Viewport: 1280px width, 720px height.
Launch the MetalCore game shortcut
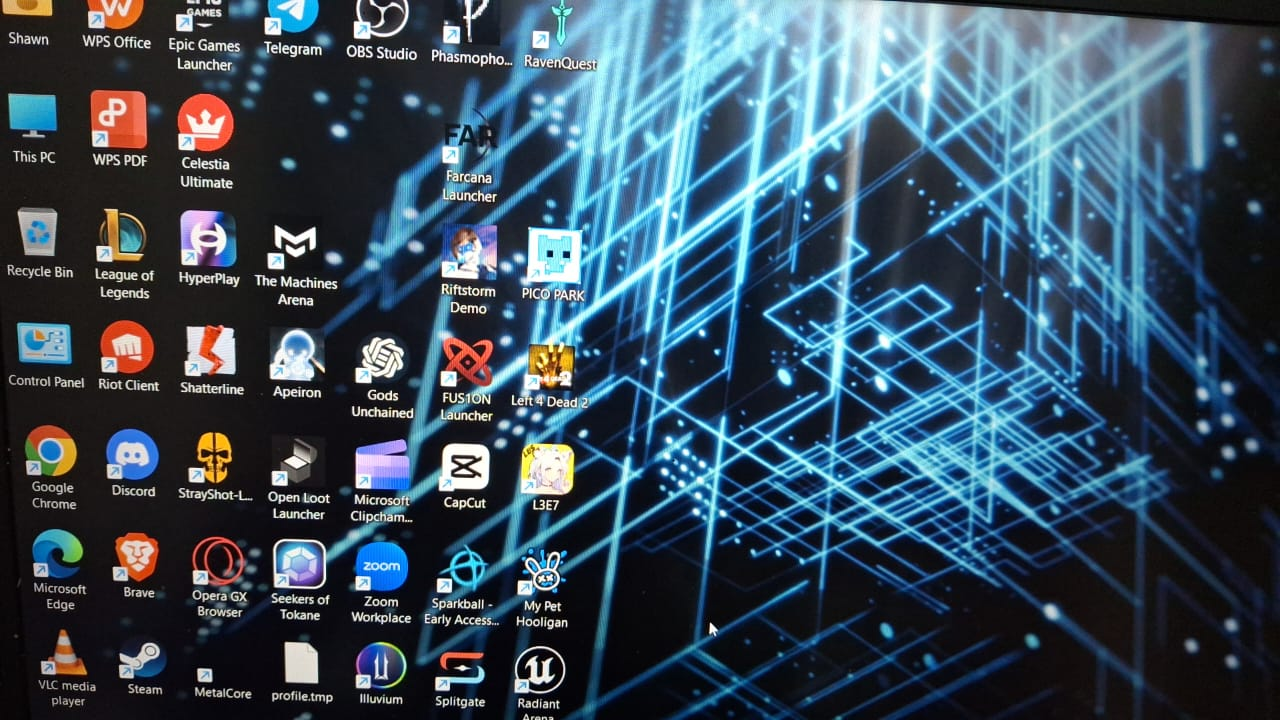[x=223, y=683]
